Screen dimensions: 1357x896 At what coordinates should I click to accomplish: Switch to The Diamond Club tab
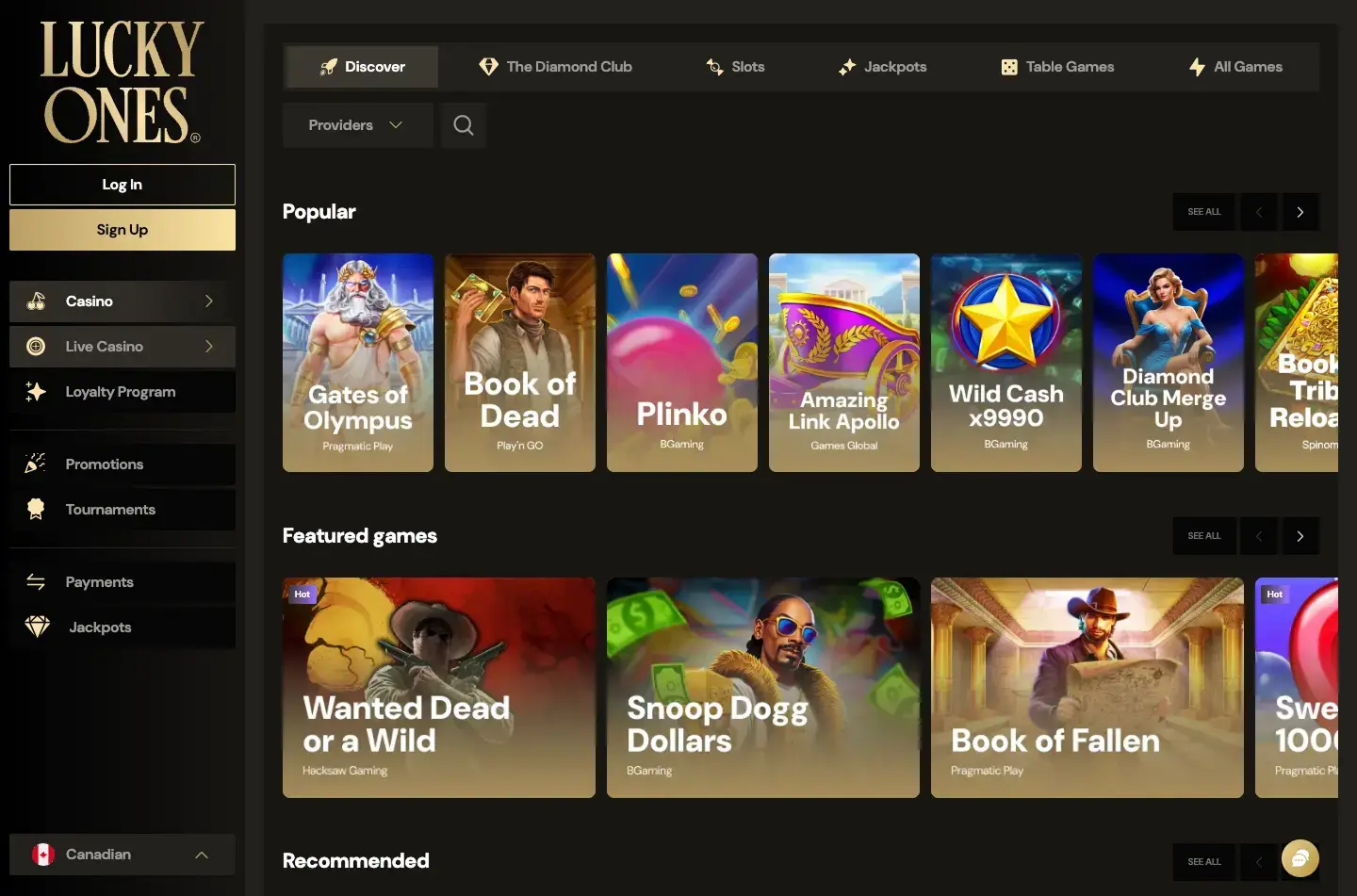(555, 66)
